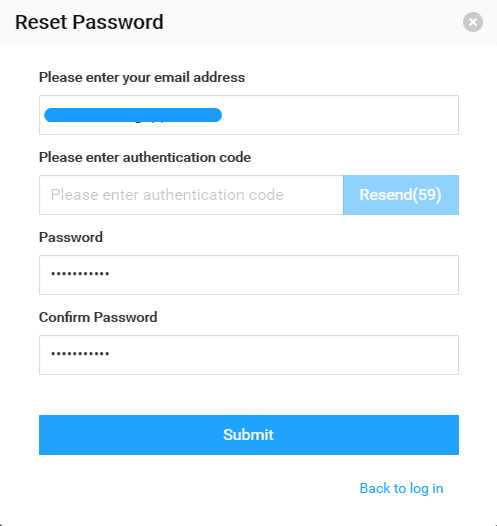The height and width of the screenshot is (526, 497).
Task: Click the Reset Password dialog title
Action: [x=89, y=22]
